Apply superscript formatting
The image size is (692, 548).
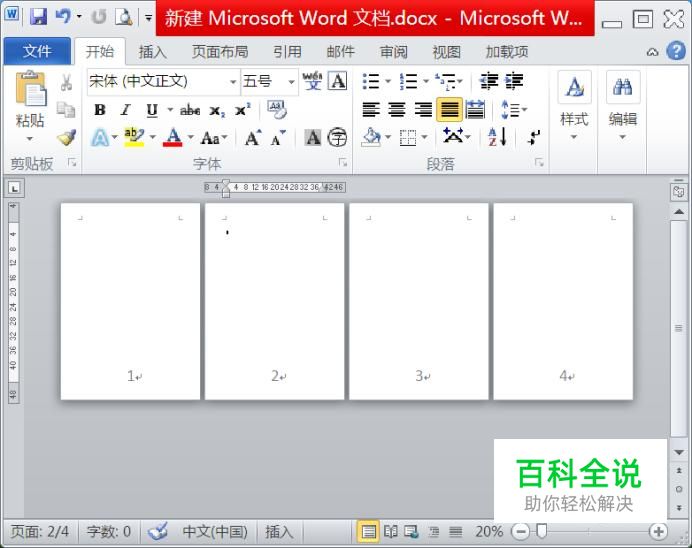[243, 109]
